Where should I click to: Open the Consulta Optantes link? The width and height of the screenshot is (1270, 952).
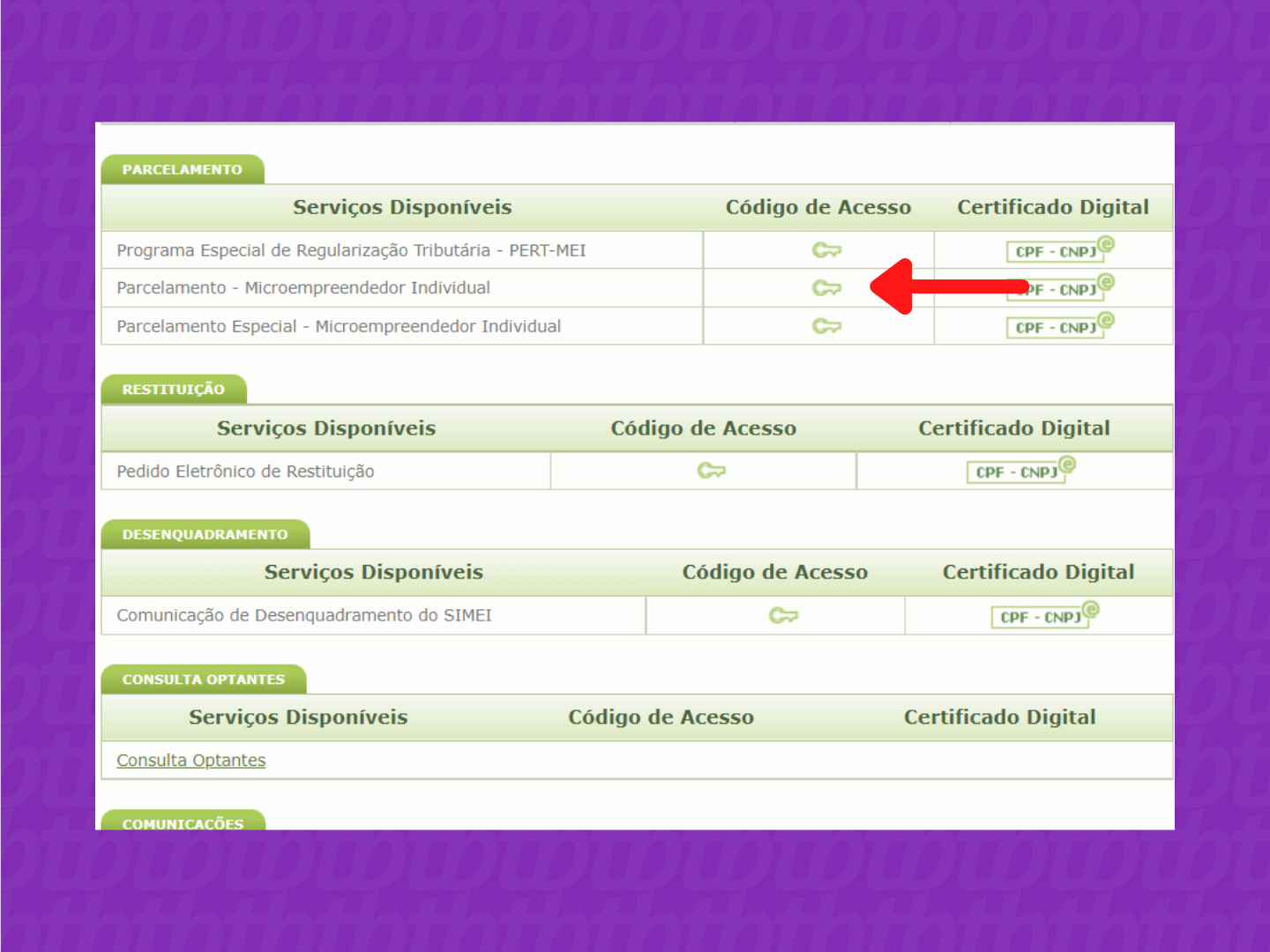point(190,760)
